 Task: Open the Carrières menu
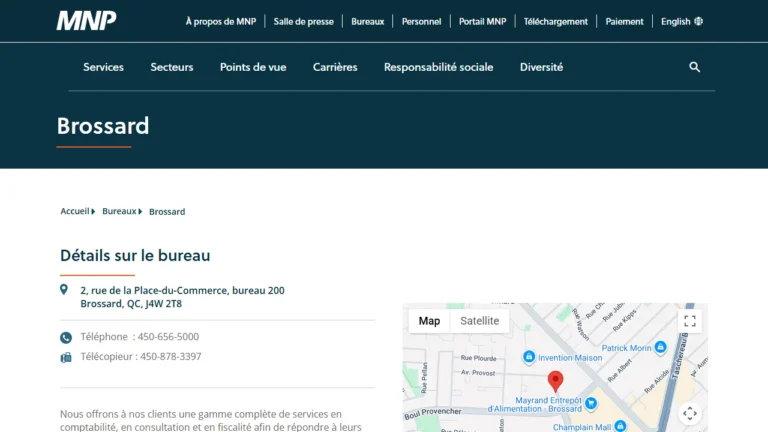[335, 67]
